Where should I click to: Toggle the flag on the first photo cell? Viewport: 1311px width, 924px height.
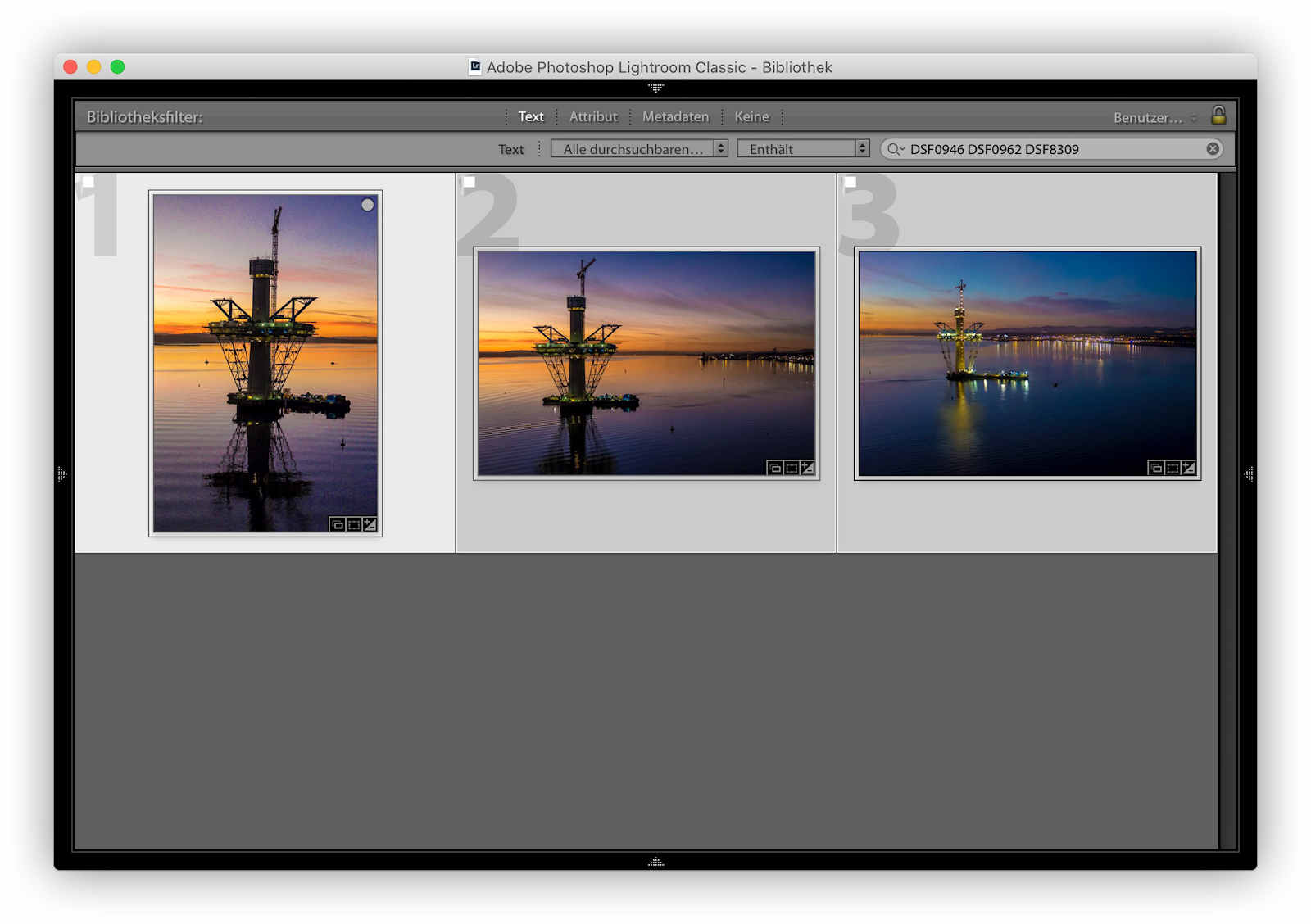pos(88,182)
